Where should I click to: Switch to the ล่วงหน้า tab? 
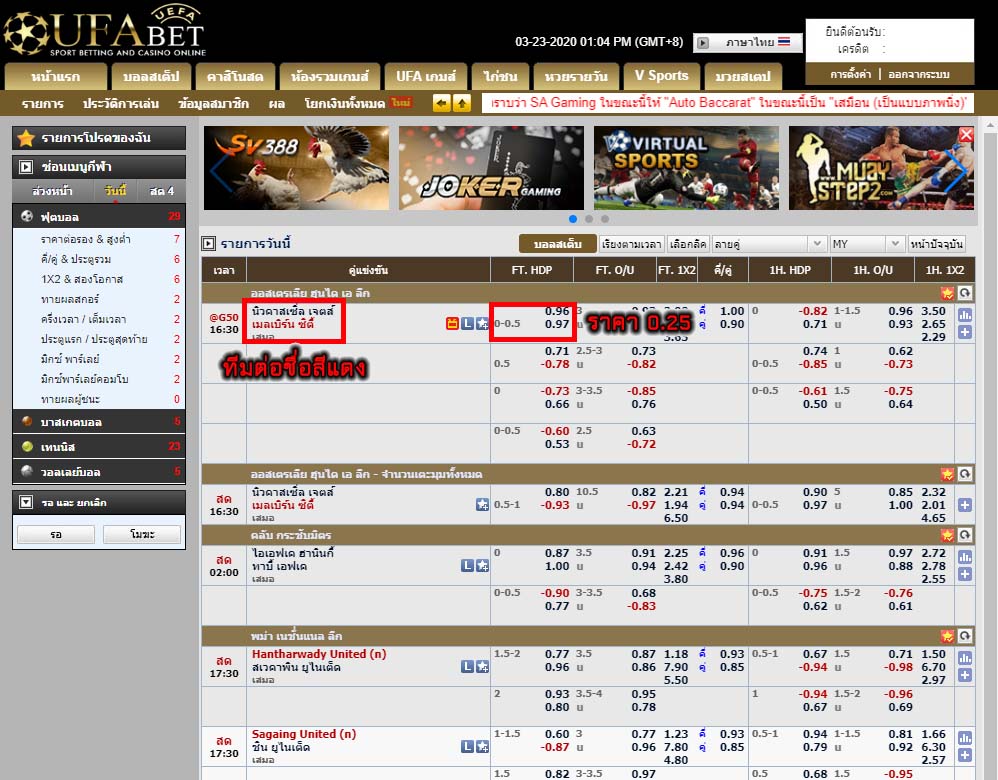click(52, 191)
